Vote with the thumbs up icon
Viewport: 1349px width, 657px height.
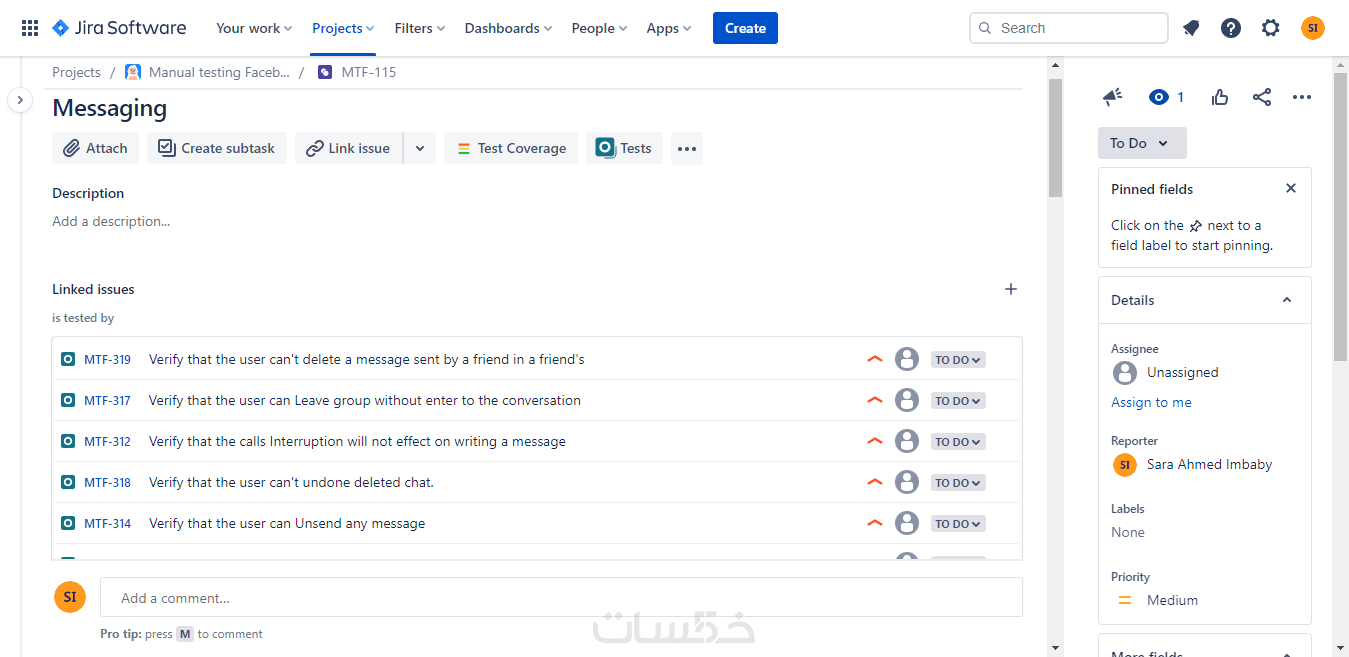[x=1220, y=97]
